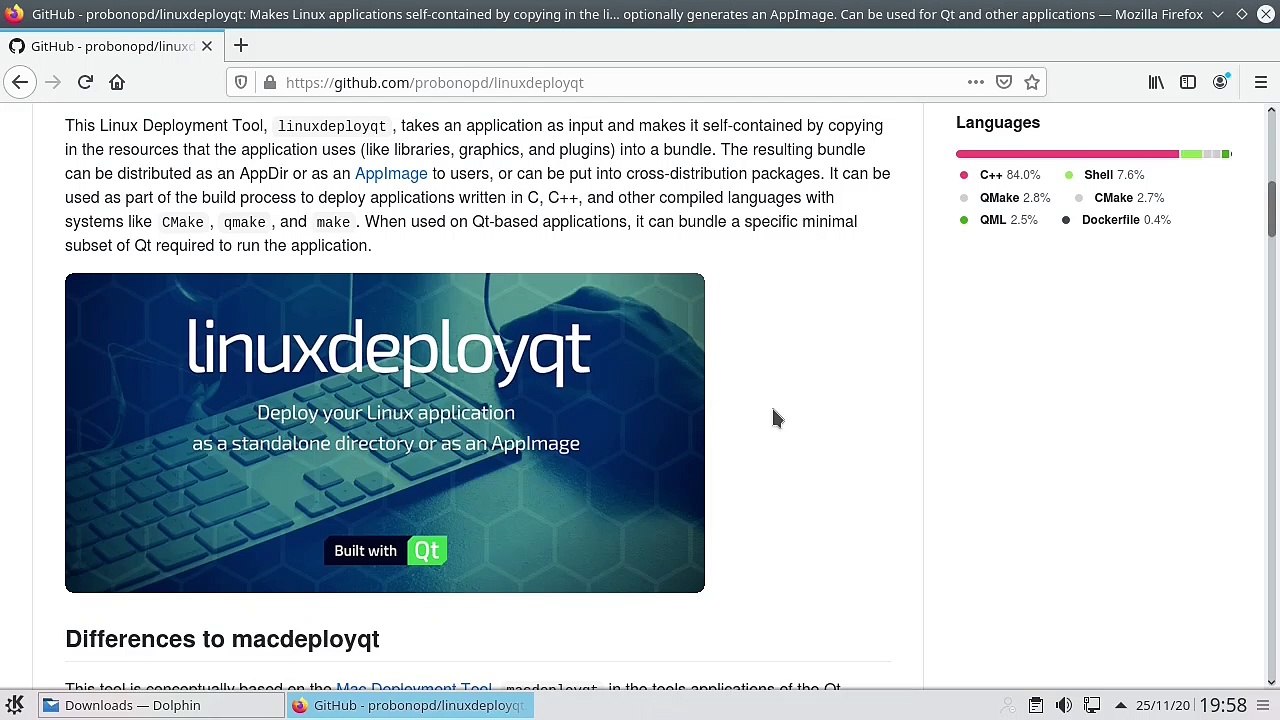The width and height of the screenshot is (1280, 720).
Task: Save page to Pocket
Action: 1004,82
